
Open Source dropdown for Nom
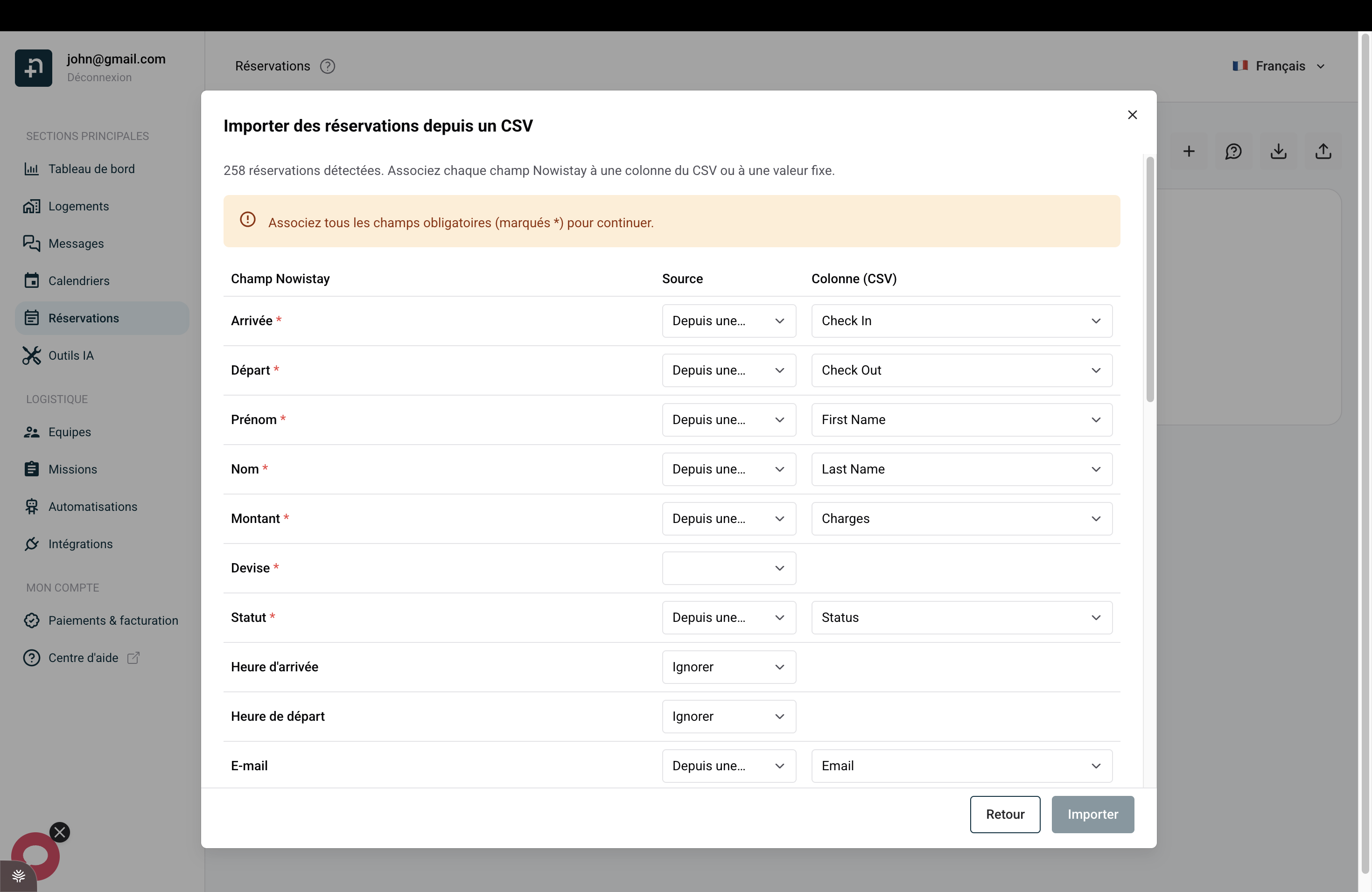[728, 470]
